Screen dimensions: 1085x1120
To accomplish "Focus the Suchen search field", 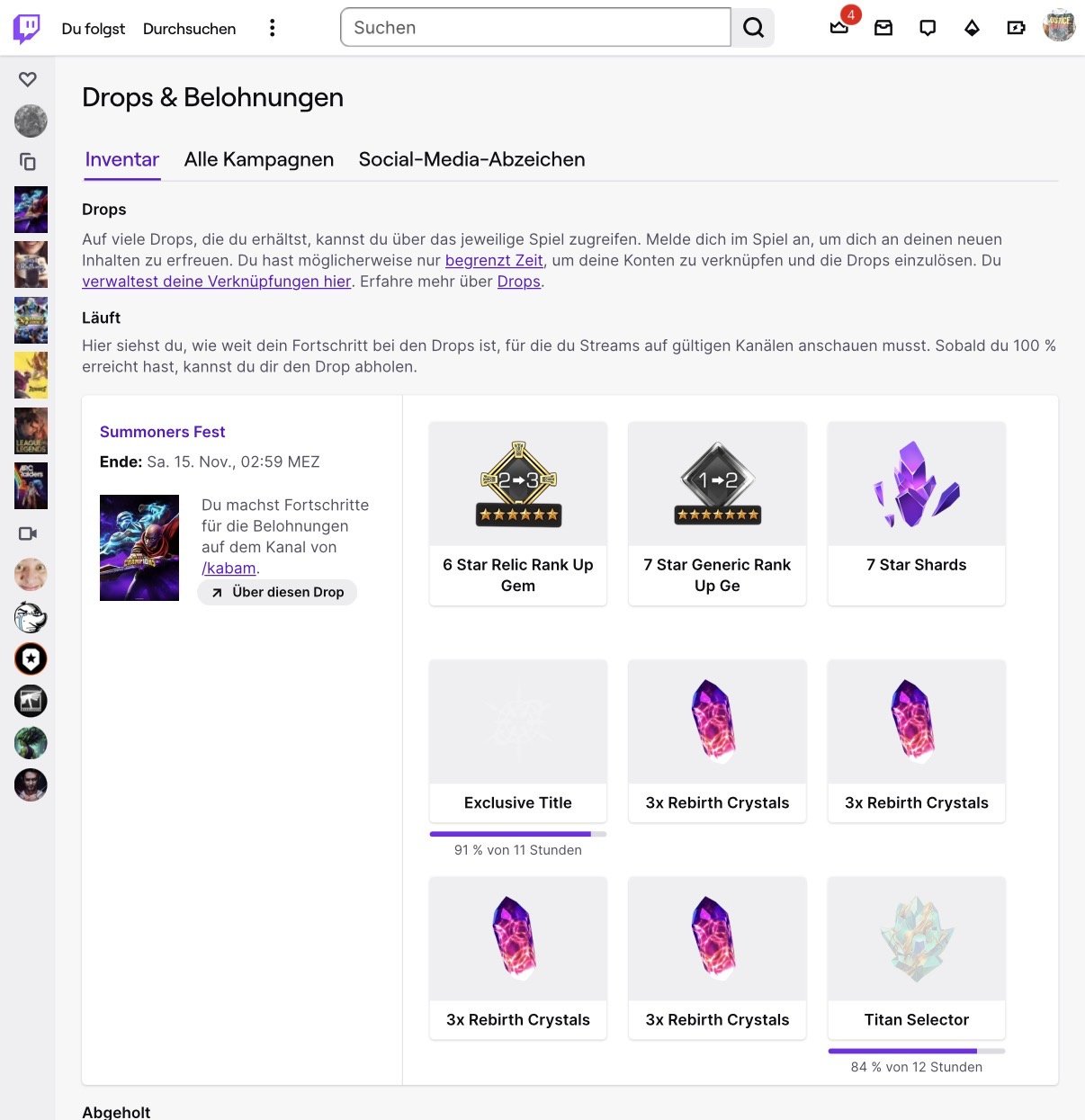I will point(535,28).
